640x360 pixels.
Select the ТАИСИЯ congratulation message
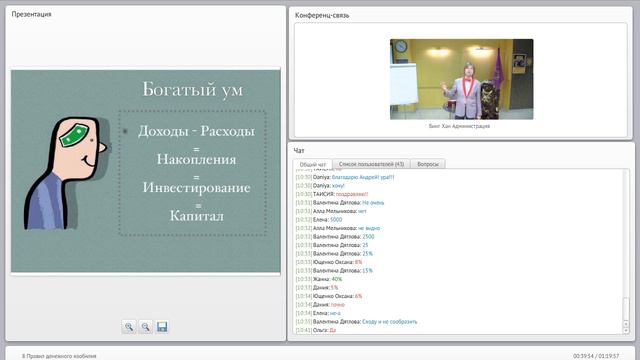coord(332,194)
